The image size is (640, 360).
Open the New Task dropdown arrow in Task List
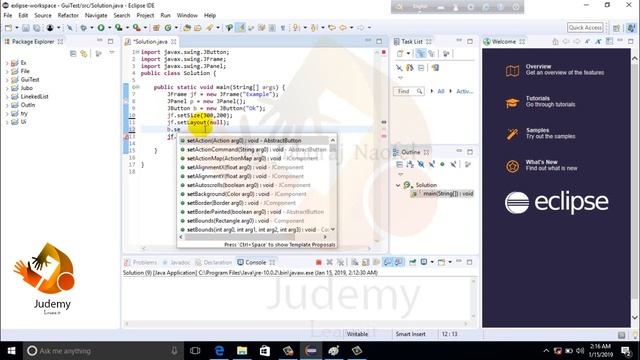408,53
